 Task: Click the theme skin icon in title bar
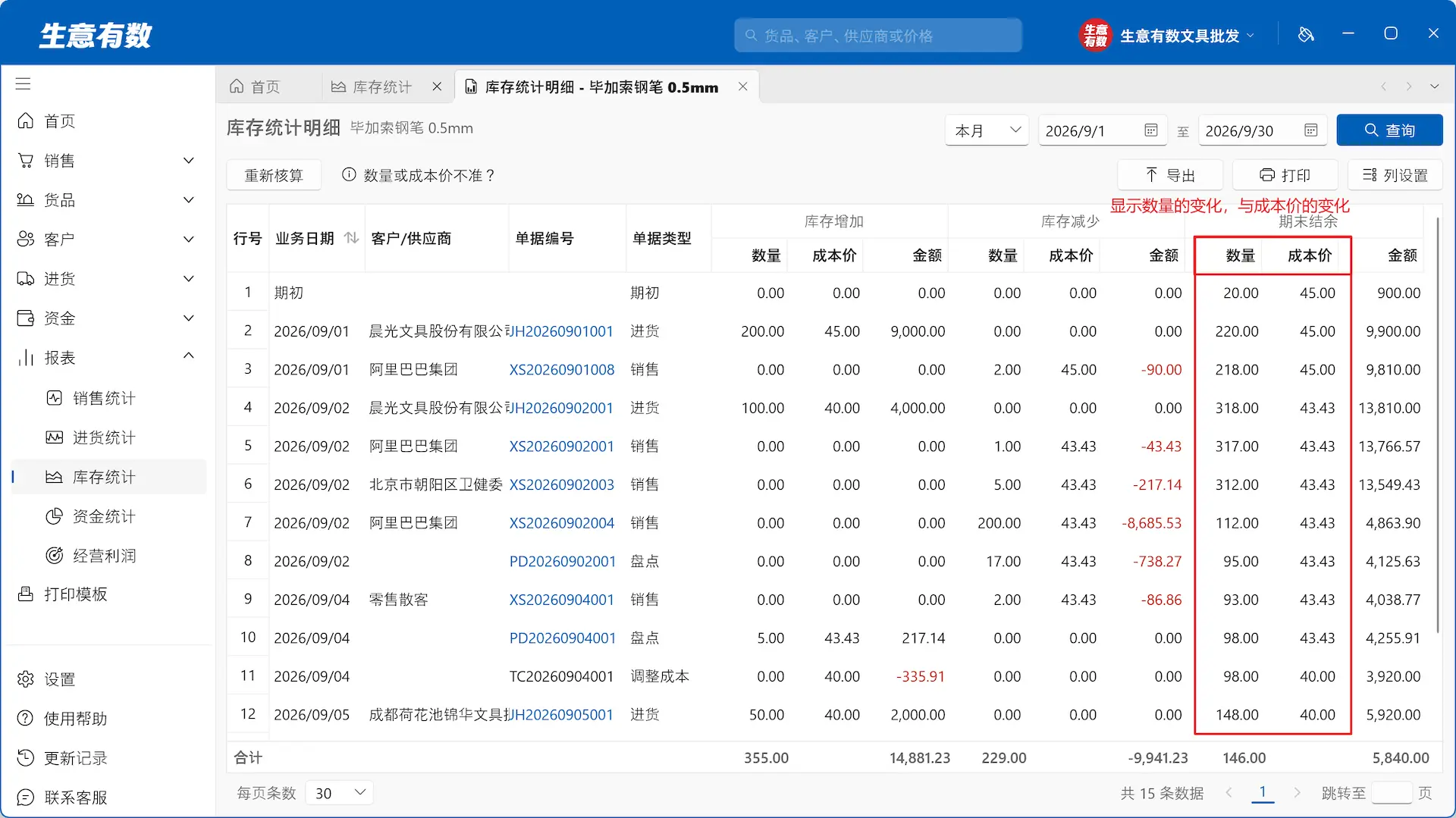(1306, 34)
